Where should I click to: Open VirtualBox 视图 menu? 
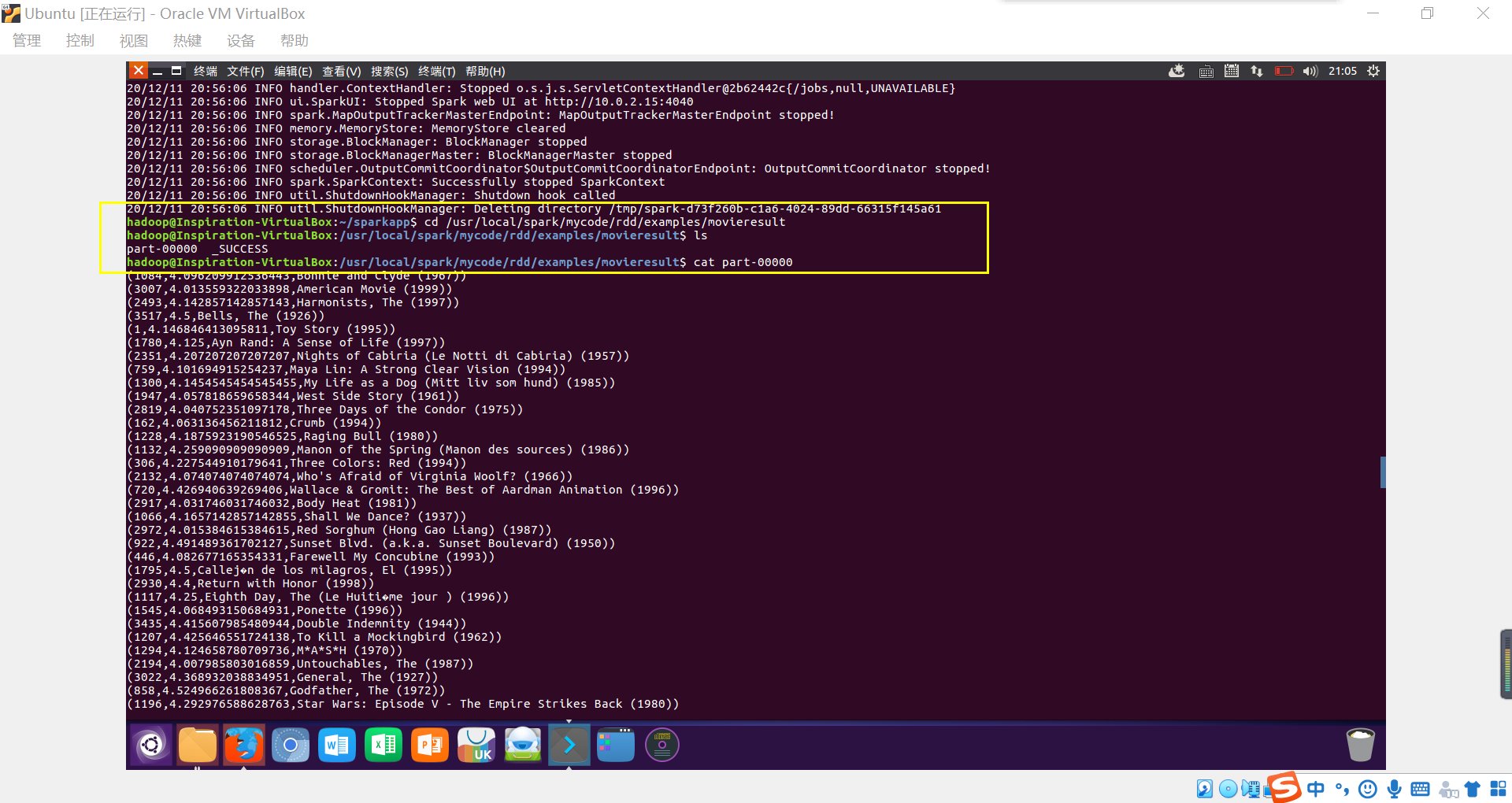coord(134,41)
